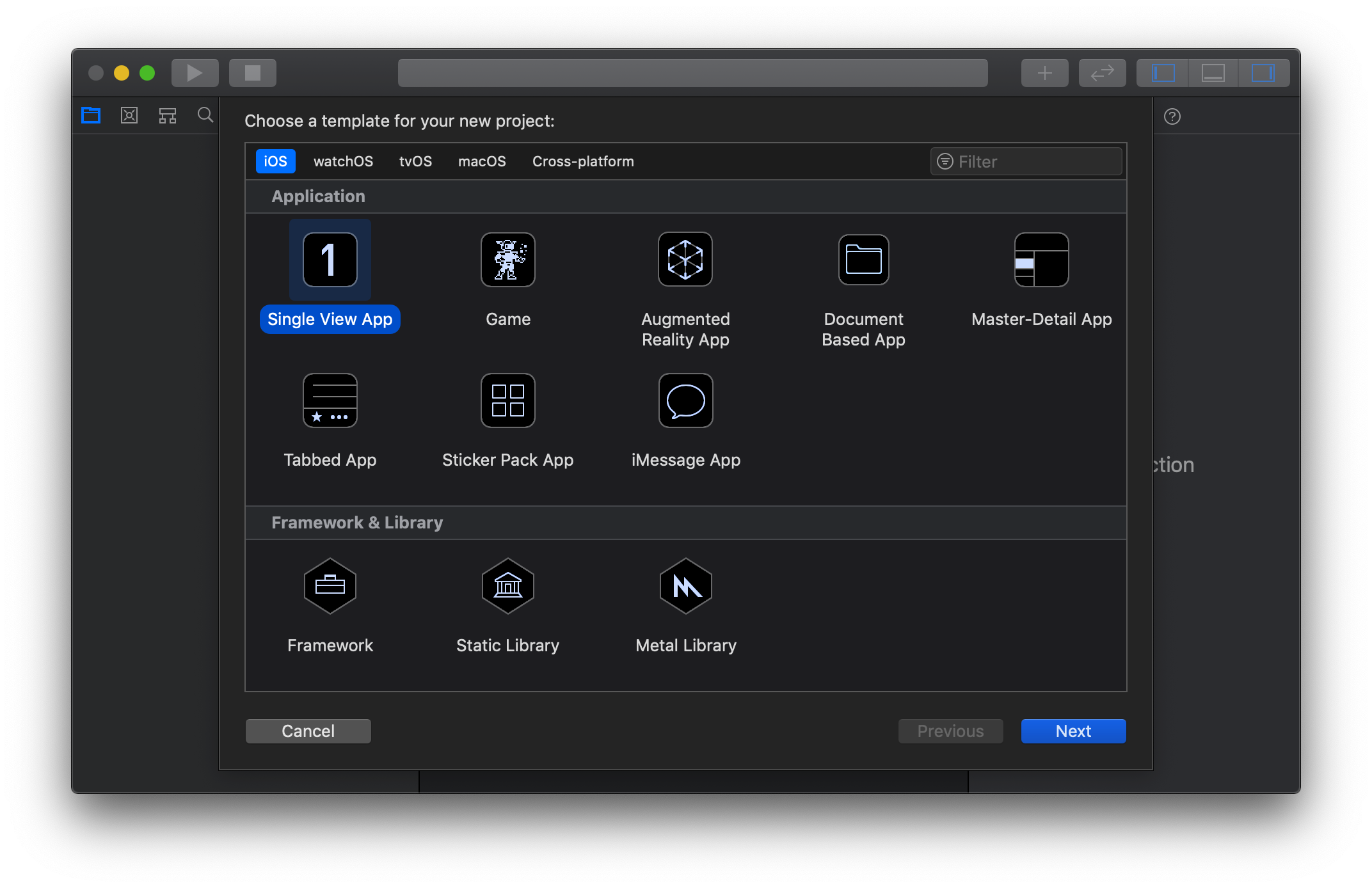Select the Master-Detail App template
The width and height of the screenshot is (1372, 888).
(1041, 260)
